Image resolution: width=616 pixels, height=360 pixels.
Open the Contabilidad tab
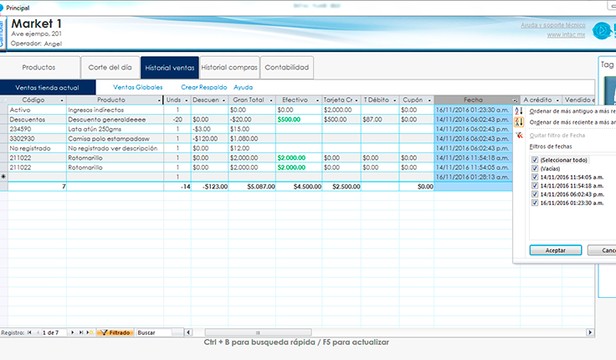[x=287, y=68]
